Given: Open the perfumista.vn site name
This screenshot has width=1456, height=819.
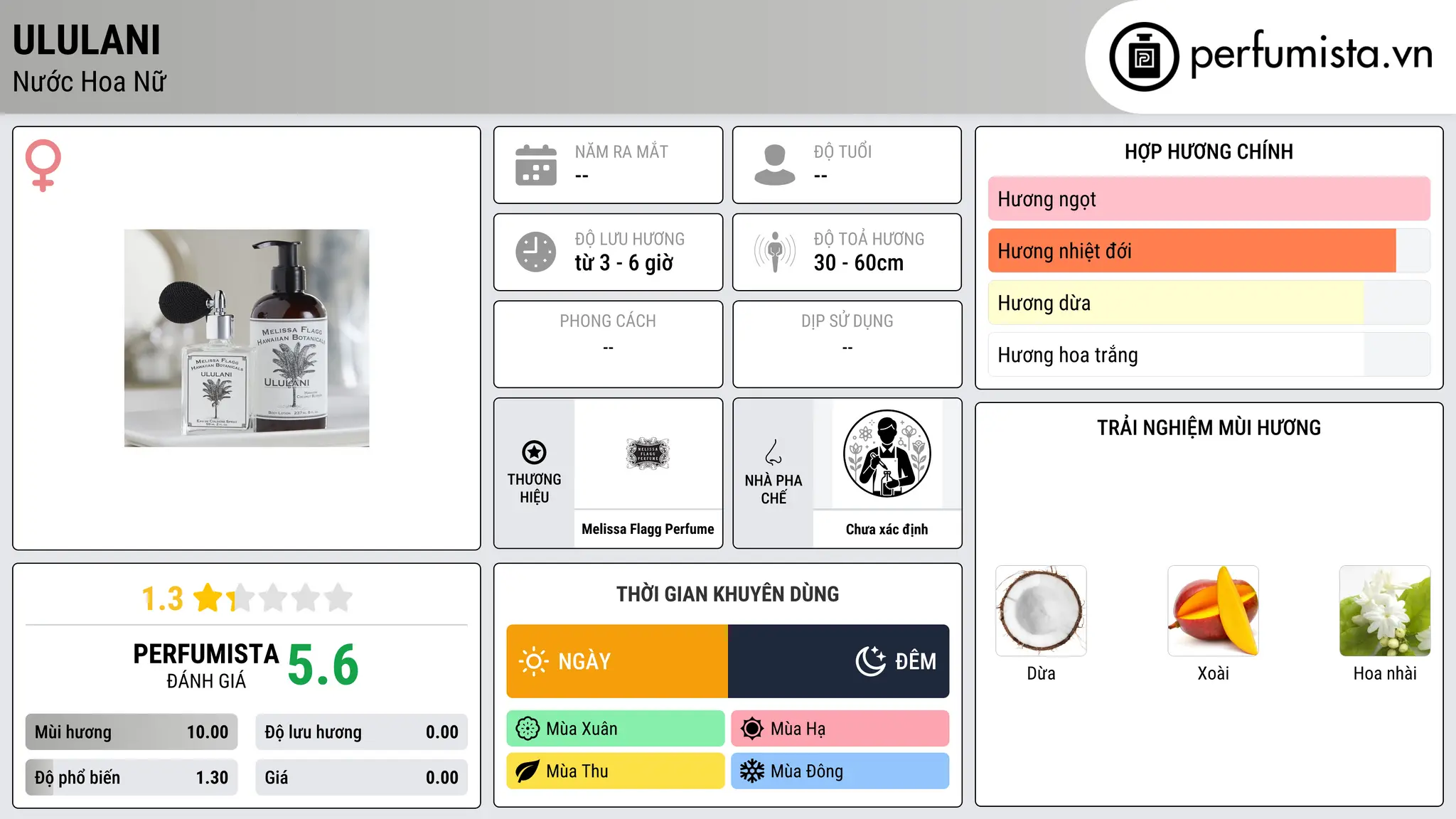Looking at the screenshot, I should (1312, 54).
